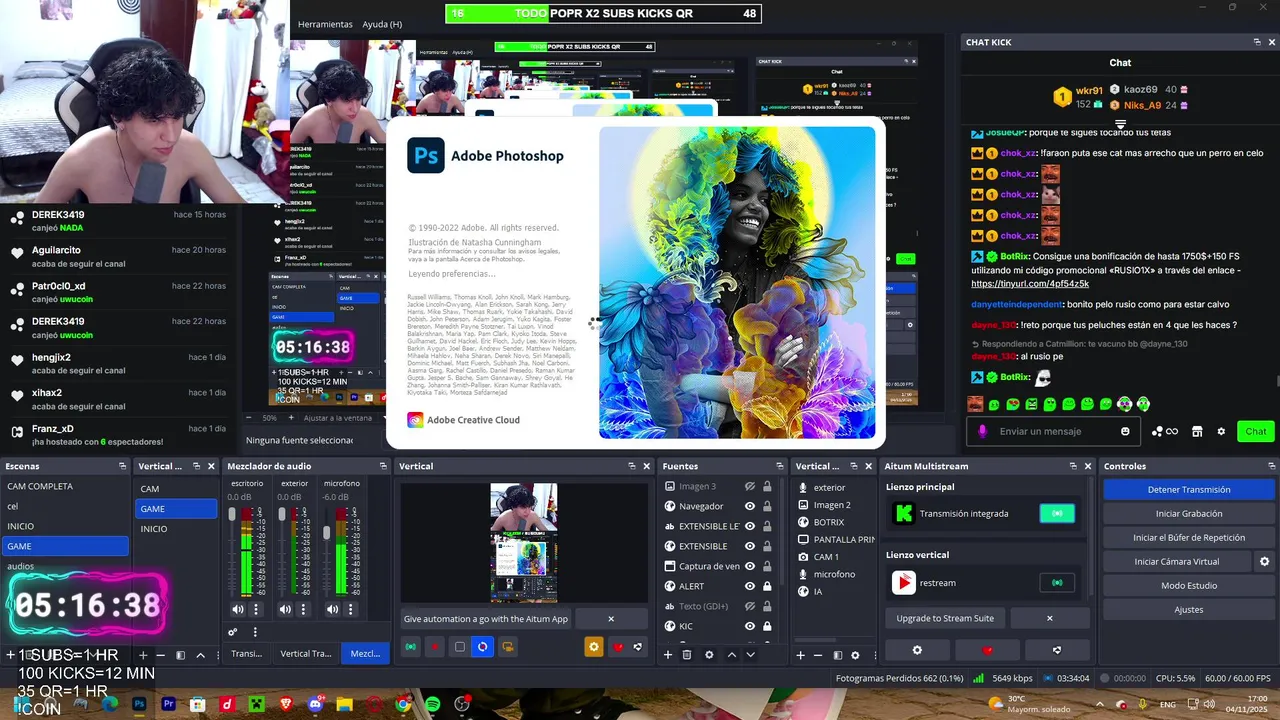The image size is (1280, 720).
Task: Add a source in Vertical sources panel
Action: [800, 655]
